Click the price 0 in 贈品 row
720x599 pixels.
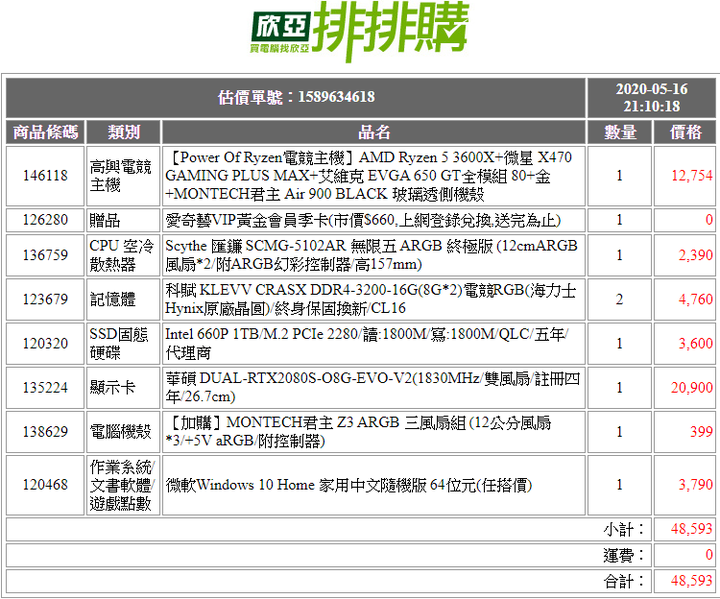coord(709,220)
